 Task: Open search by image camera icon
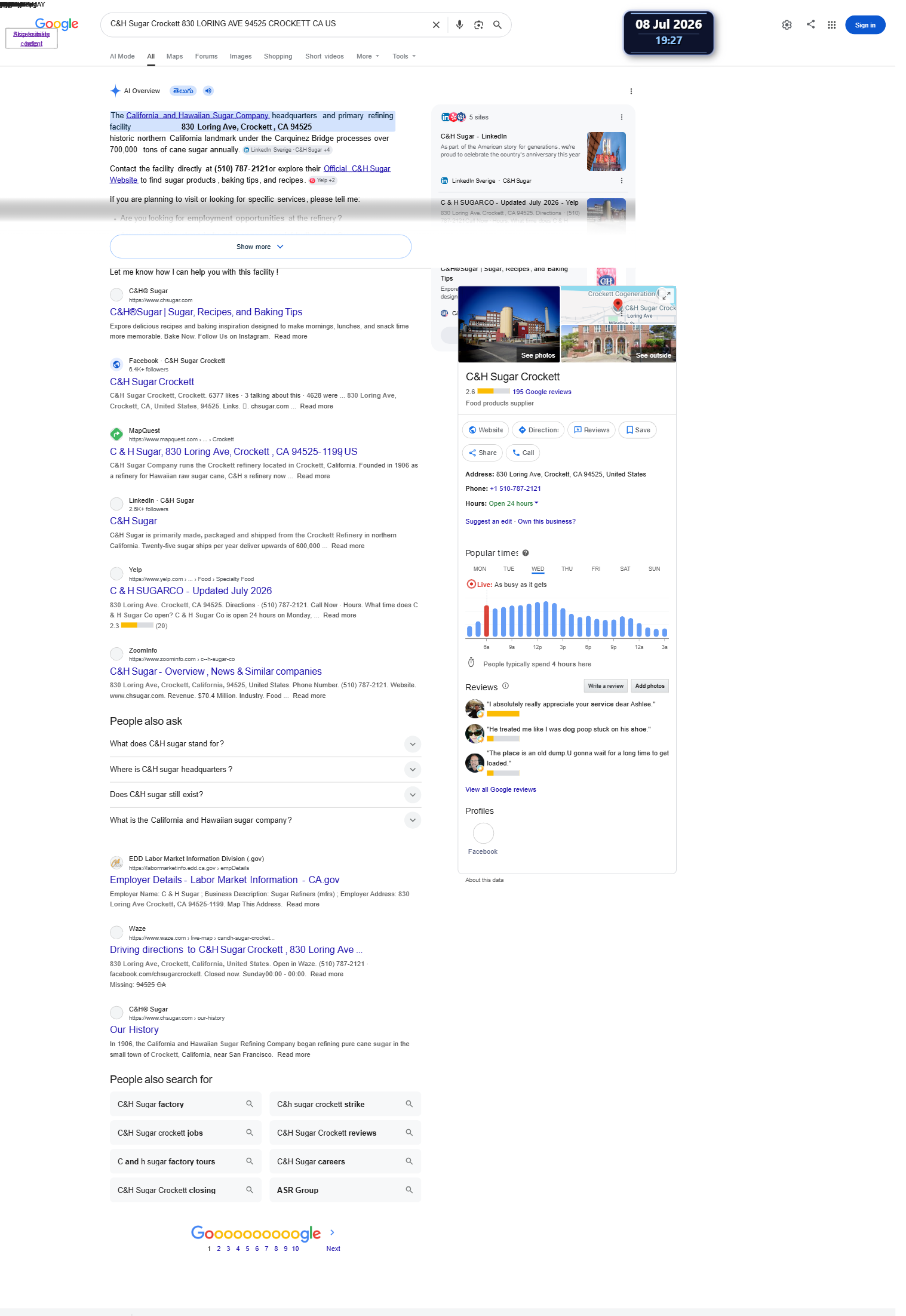(x=478, y=25)
